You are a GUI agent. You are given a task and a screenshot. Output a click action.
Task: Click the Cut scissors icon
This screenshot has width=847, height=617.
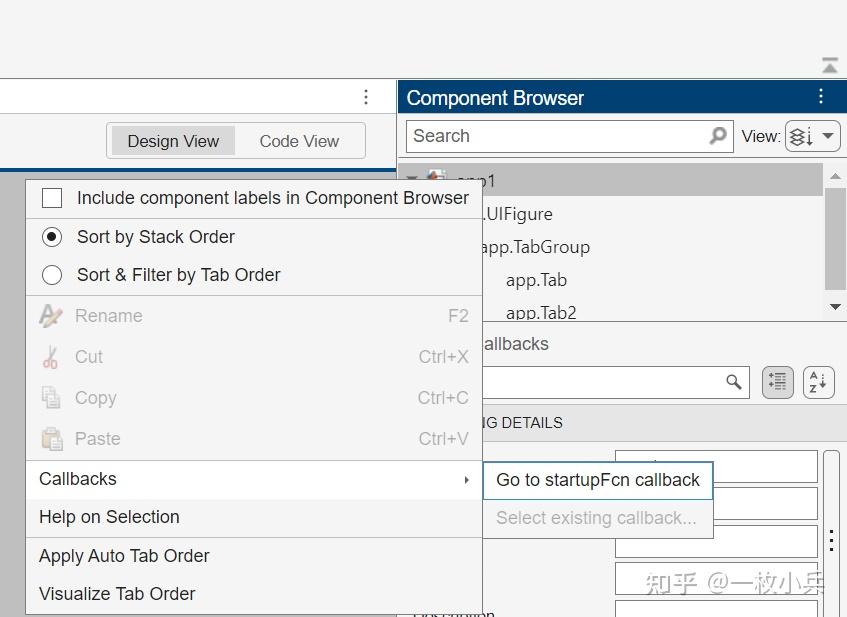(x=51, y=357)
